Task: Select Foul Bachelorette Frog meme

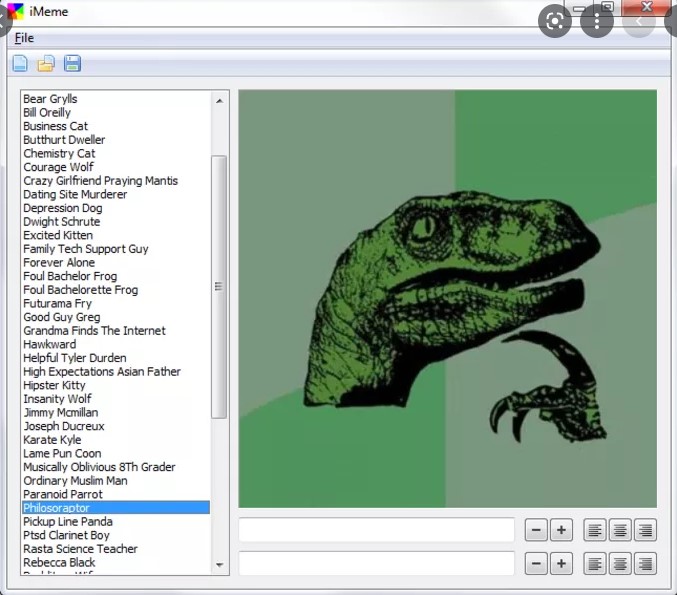Action: pos(81,290)
